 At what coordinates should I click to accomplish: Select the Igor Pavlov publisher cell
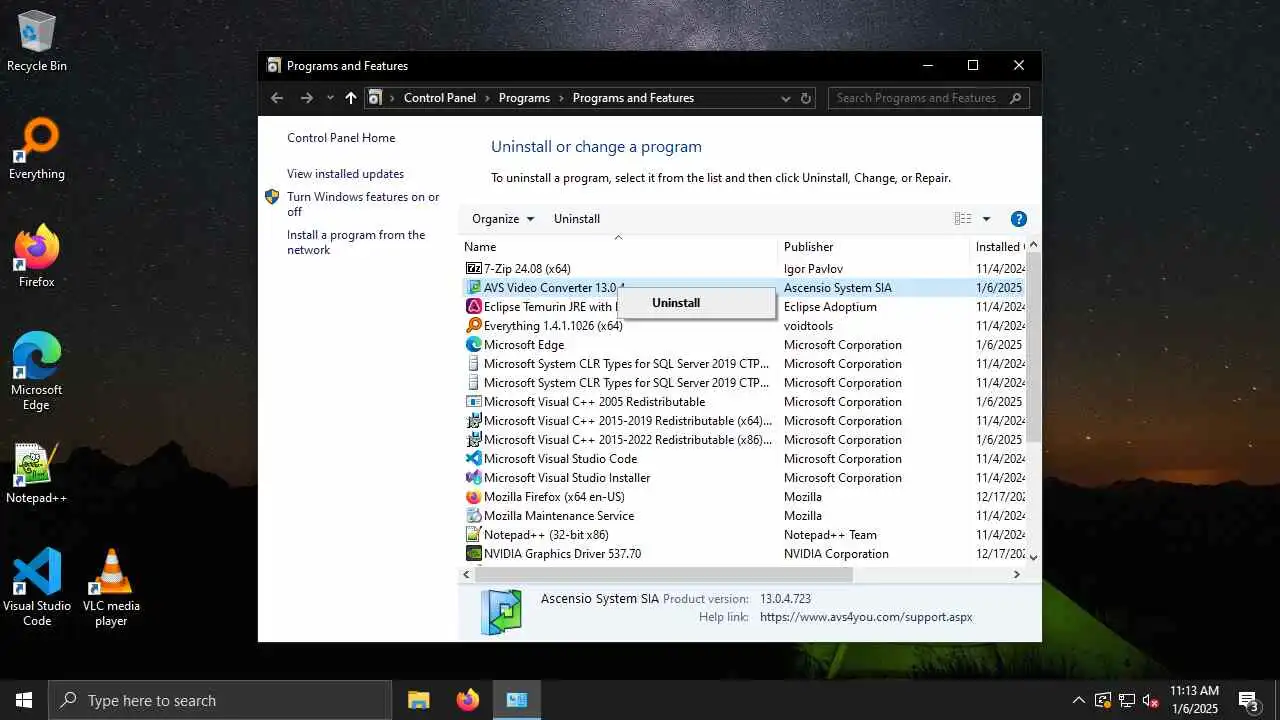(x=812, y=268)
